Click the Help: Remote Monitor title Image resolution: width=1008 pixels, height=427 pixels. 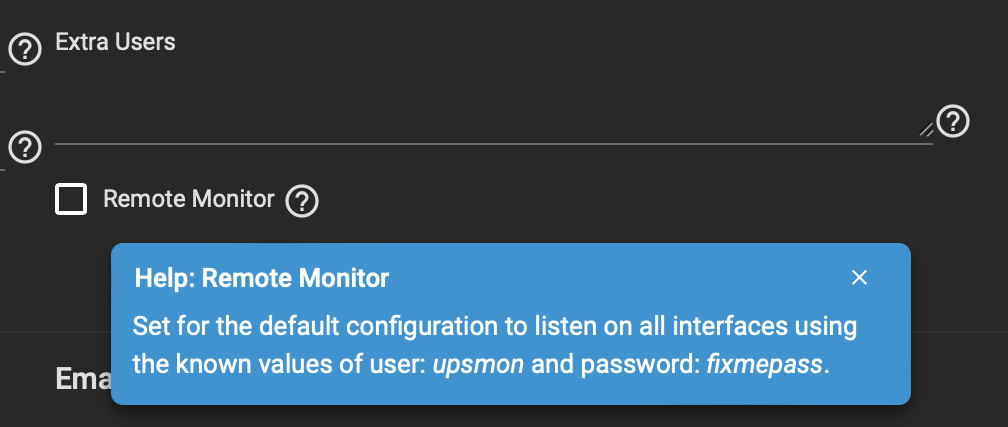pos(262,278)
